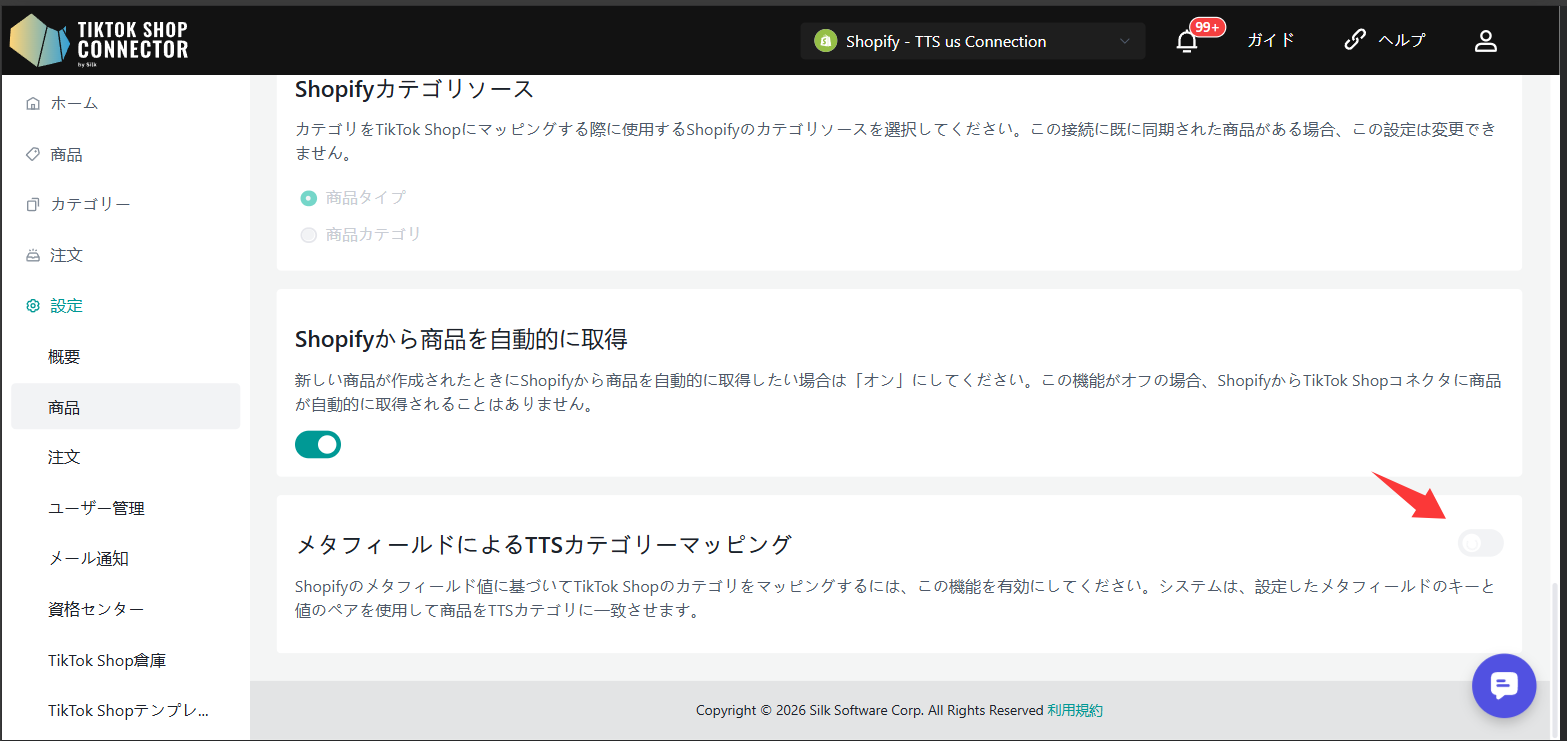Click the TikTok Shop Connector logo
Viewport: 1567px width, 741px height.
click(x=99, y=41)
